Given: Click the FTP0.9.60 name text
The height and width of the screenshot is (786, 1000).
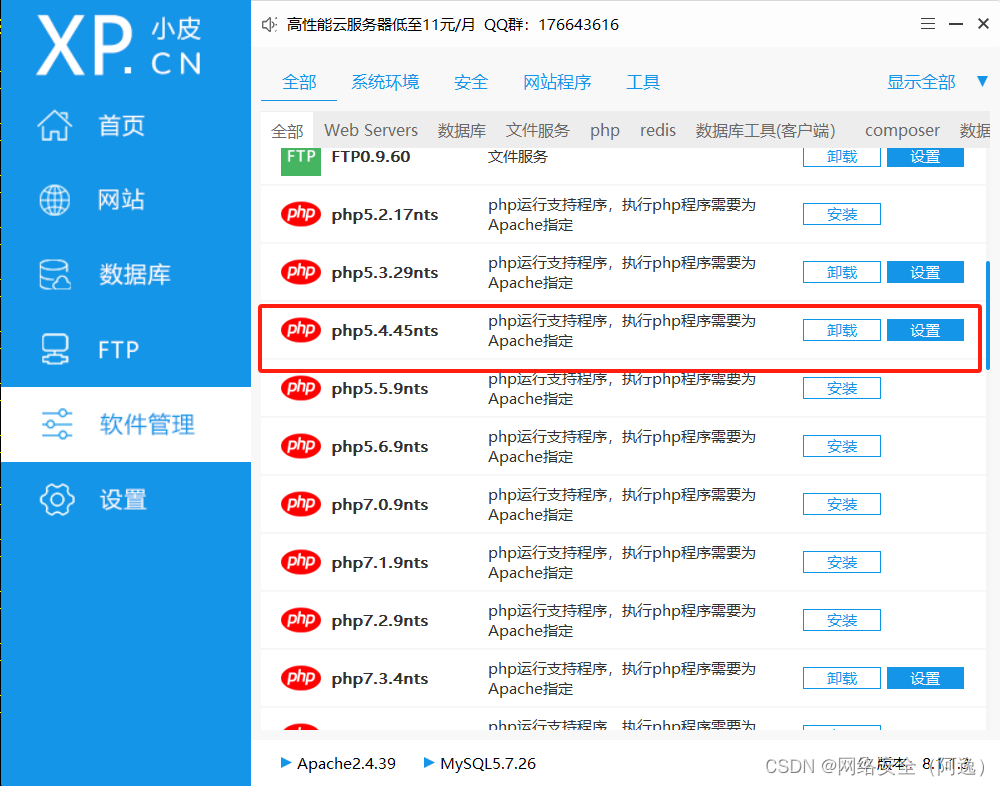Looking at the screenshot, I should 371,157.
